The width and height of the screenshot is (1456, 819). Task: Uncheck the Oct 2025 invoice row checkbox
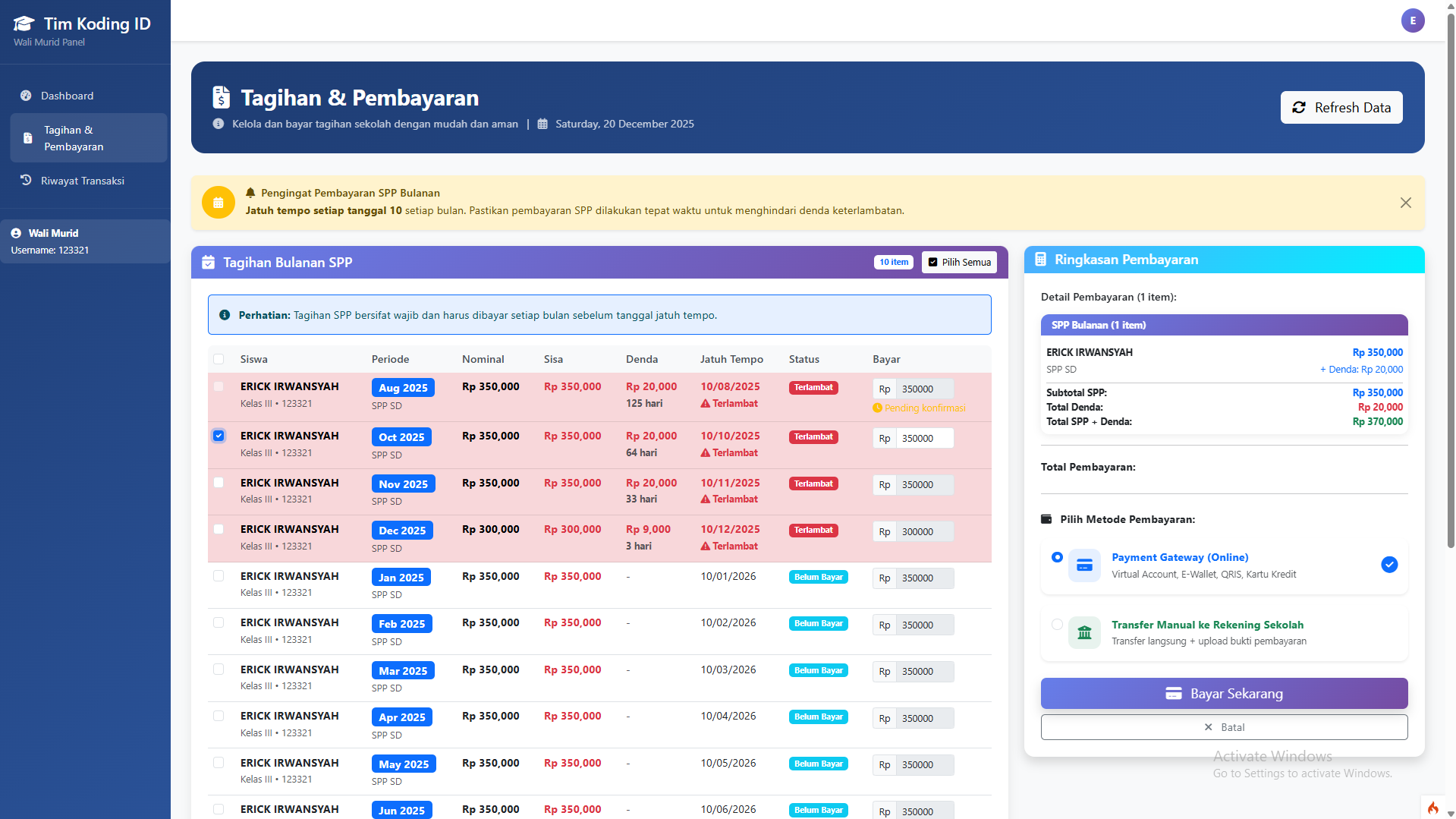point(219,435)
